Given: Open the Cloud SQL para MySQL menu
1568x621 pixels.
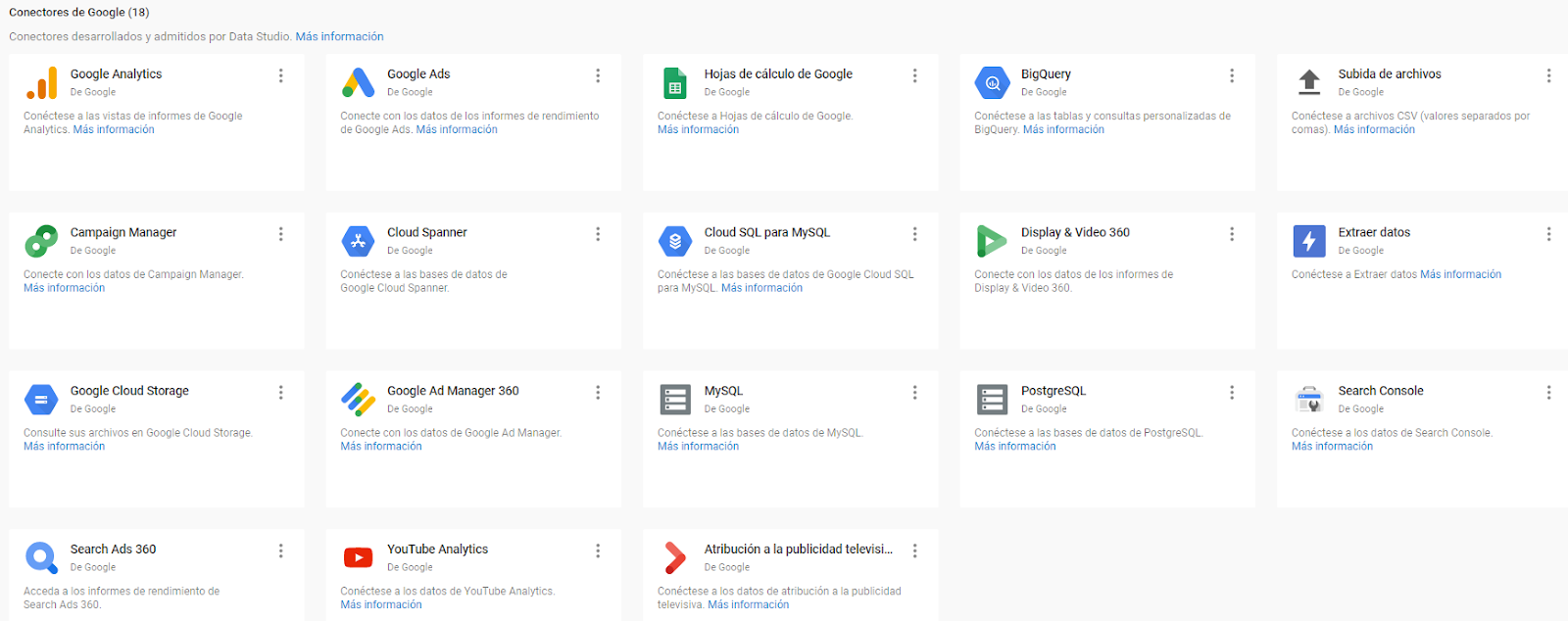Looking at the screenshot, I should point(915,234).
